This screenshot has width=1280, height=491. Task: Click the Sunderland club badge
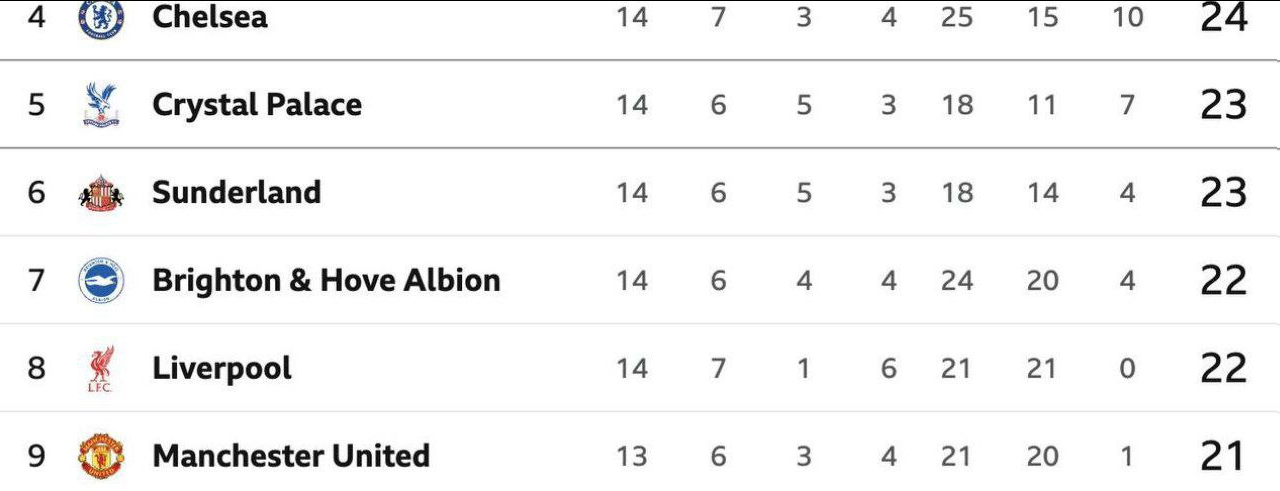tap(101, 193)
